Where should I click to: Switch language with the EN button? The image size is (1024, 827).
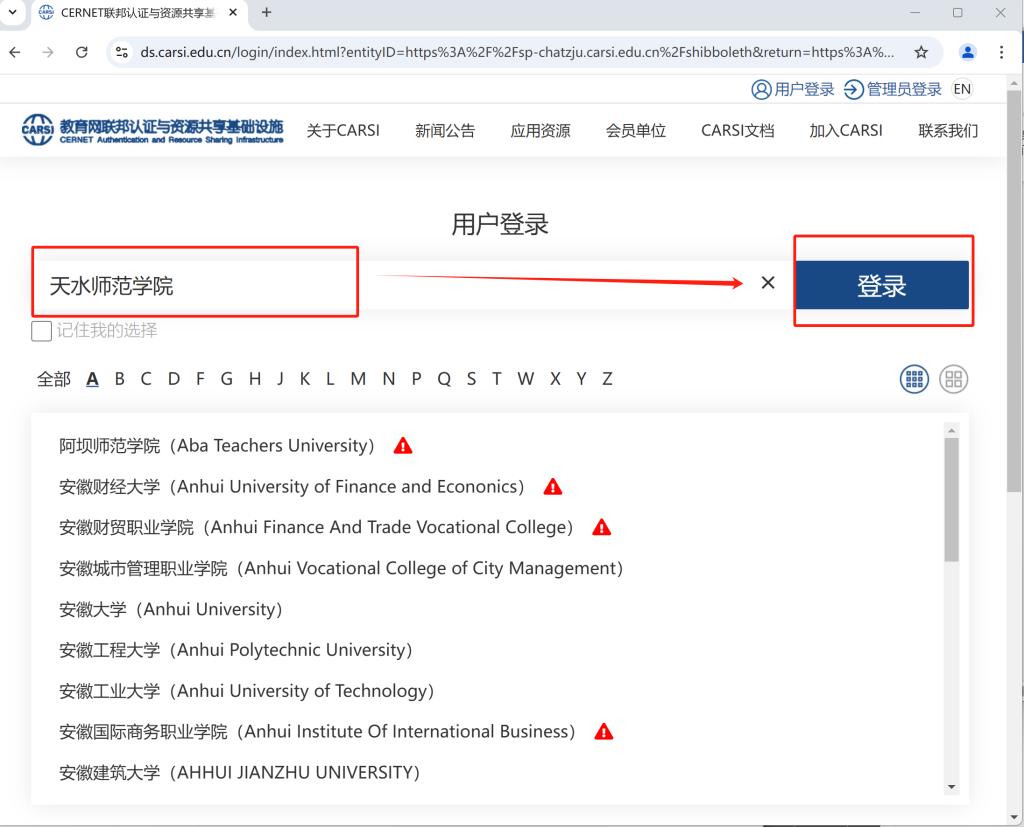962,89
